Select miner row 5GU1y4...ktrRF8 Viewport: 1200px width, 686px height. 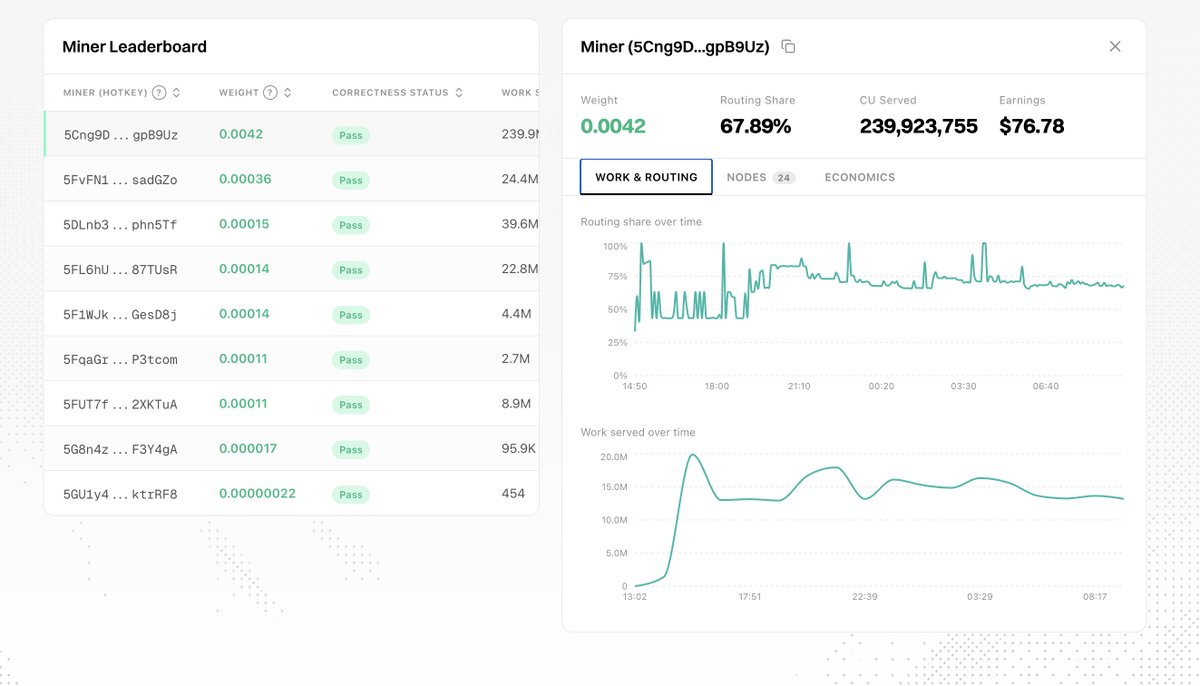[x=292, y=494]
